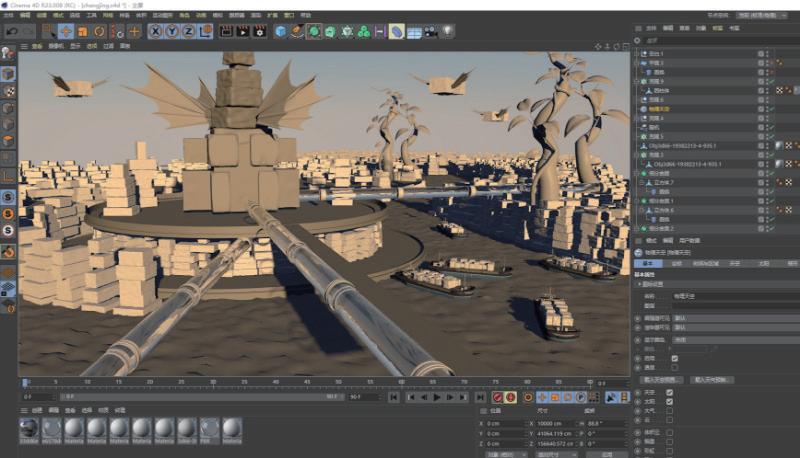Open the layout dropdown at top right
The height and width of the screenshot is (458, 800).
coord(761,16)
